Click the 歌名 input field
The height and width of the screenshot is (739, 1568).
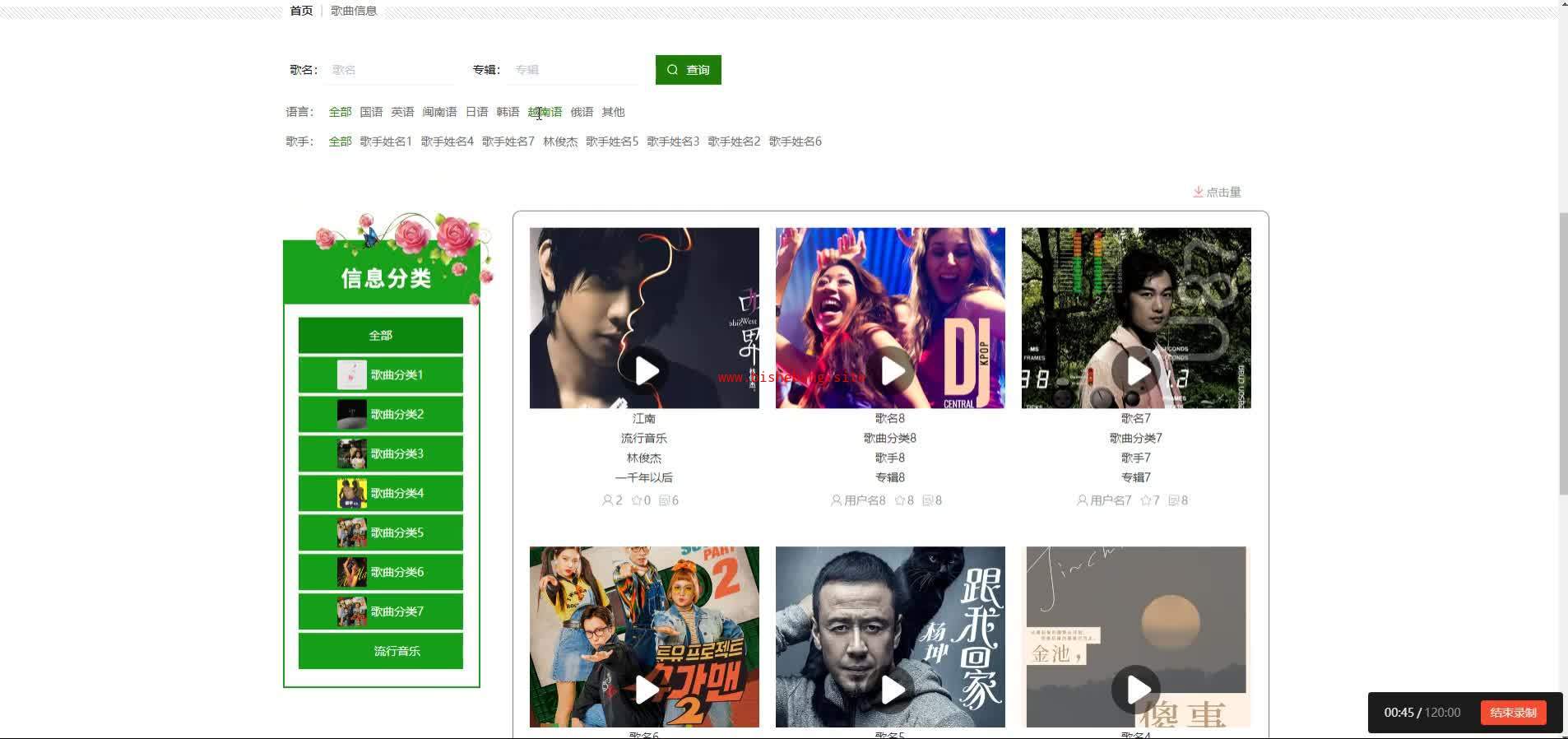tap(390, 70)
